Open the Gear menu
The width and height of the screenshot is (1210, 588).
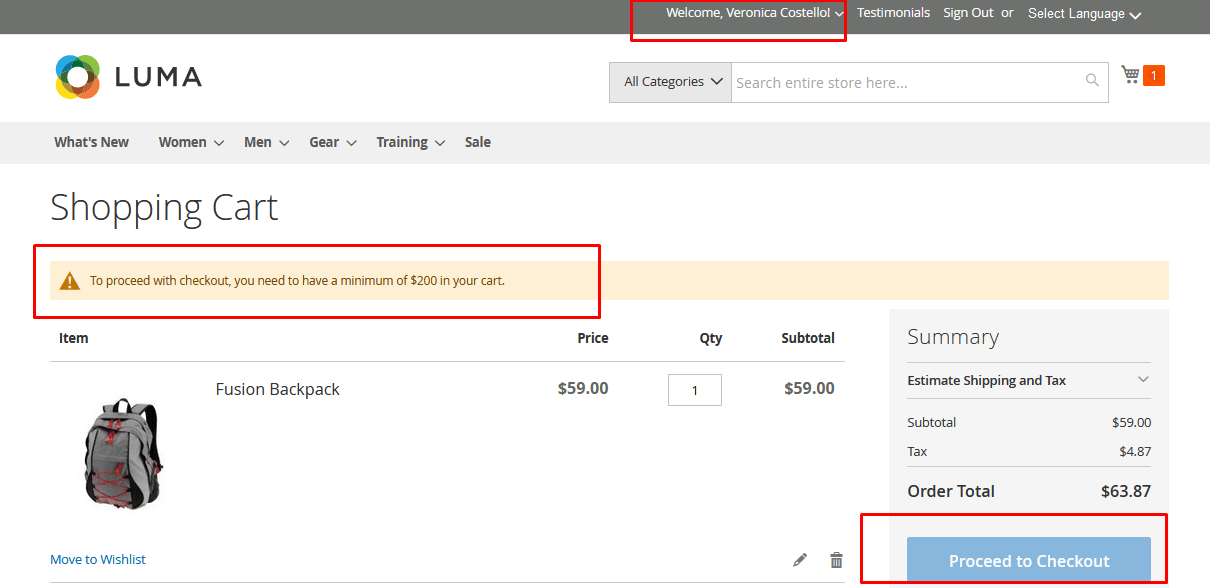coord(325,142)
